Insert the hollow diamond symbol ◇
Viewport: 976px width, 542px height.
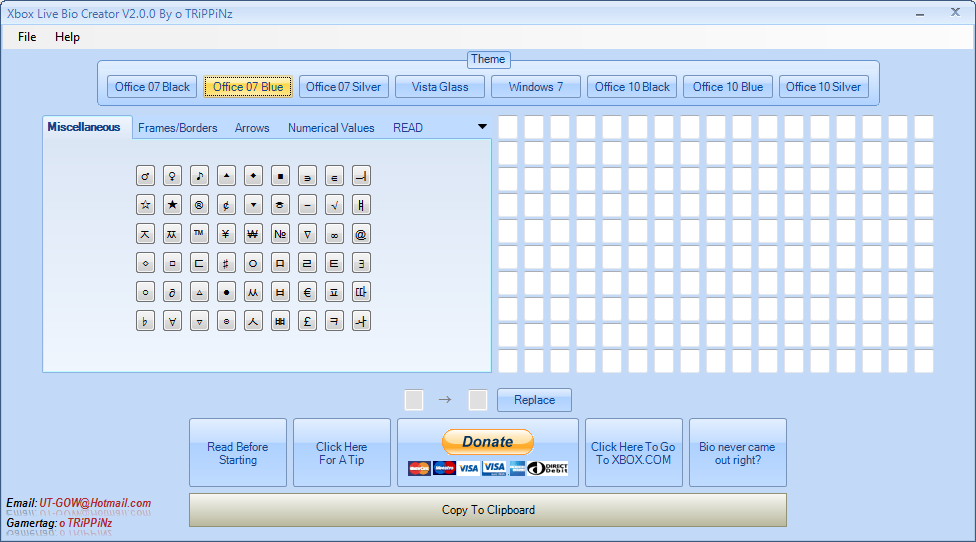[145, 263]
